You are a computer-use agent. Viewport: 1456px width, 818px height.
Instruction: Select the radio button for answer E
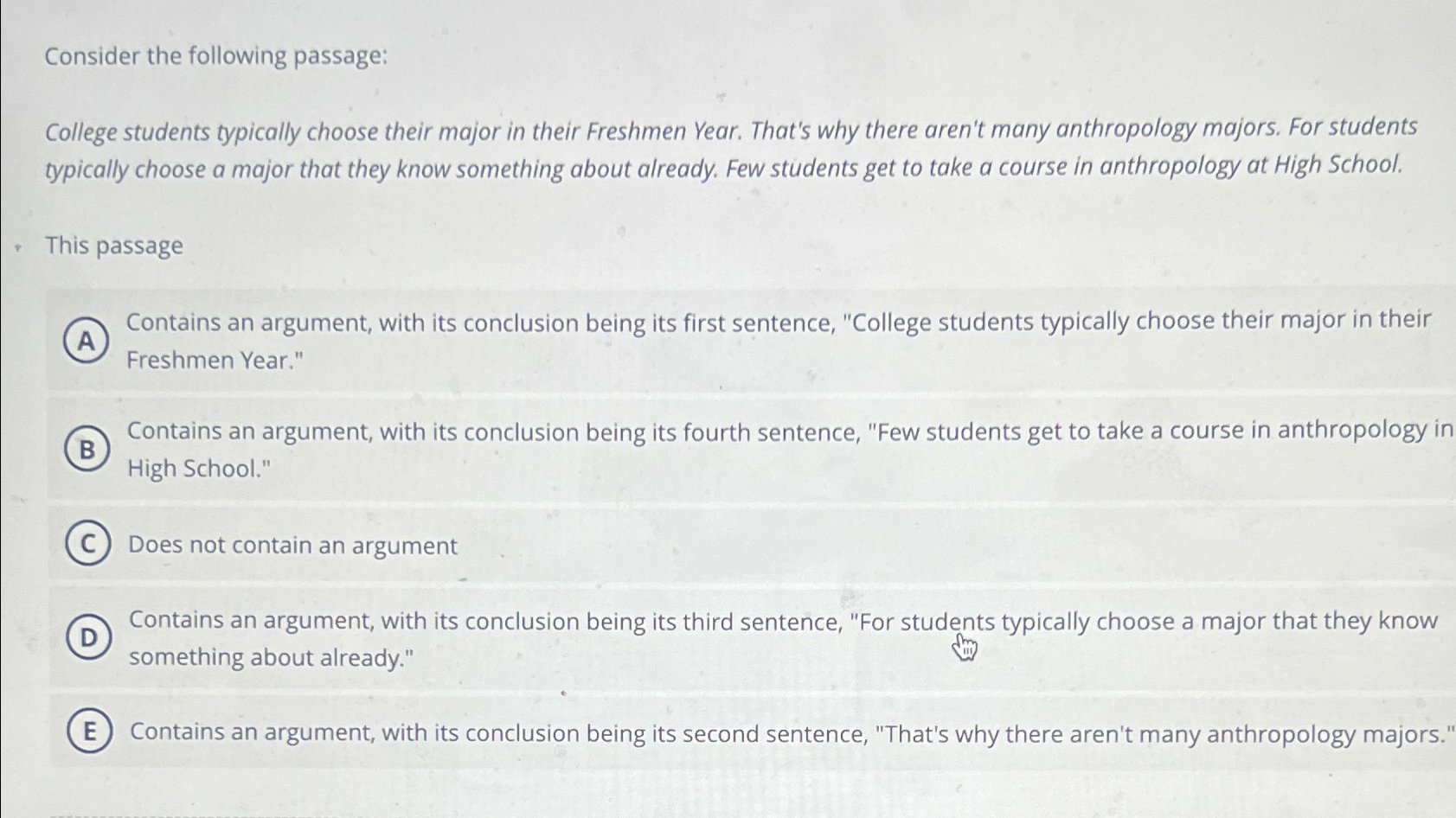click(91, 732)
